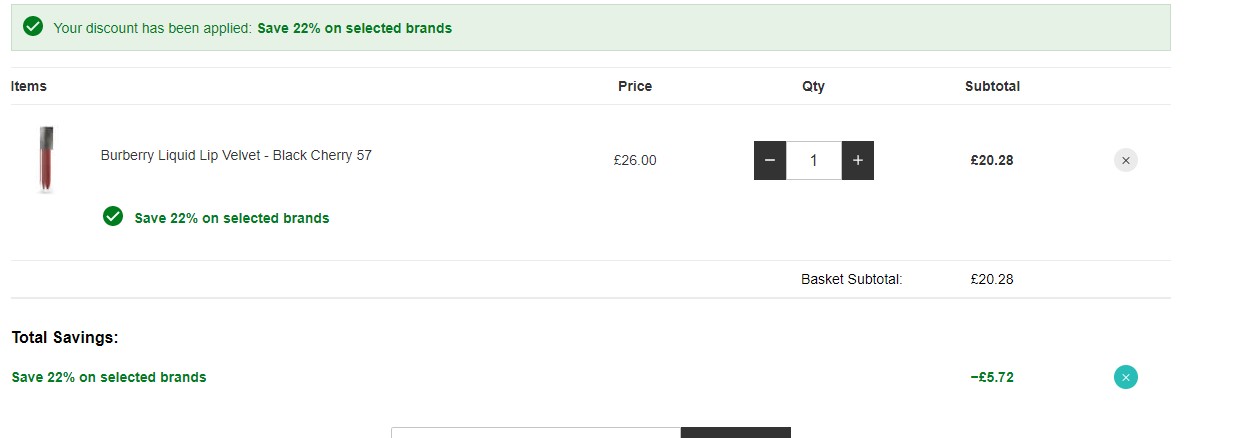Click green checkmark icon in discount banner

coord(33,27)
